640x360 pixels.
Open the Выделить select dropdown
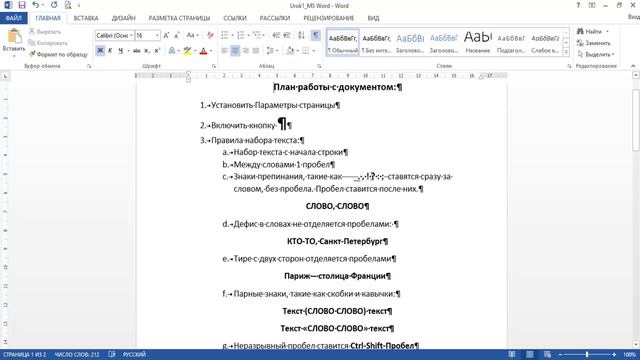(x=596, y=54)
